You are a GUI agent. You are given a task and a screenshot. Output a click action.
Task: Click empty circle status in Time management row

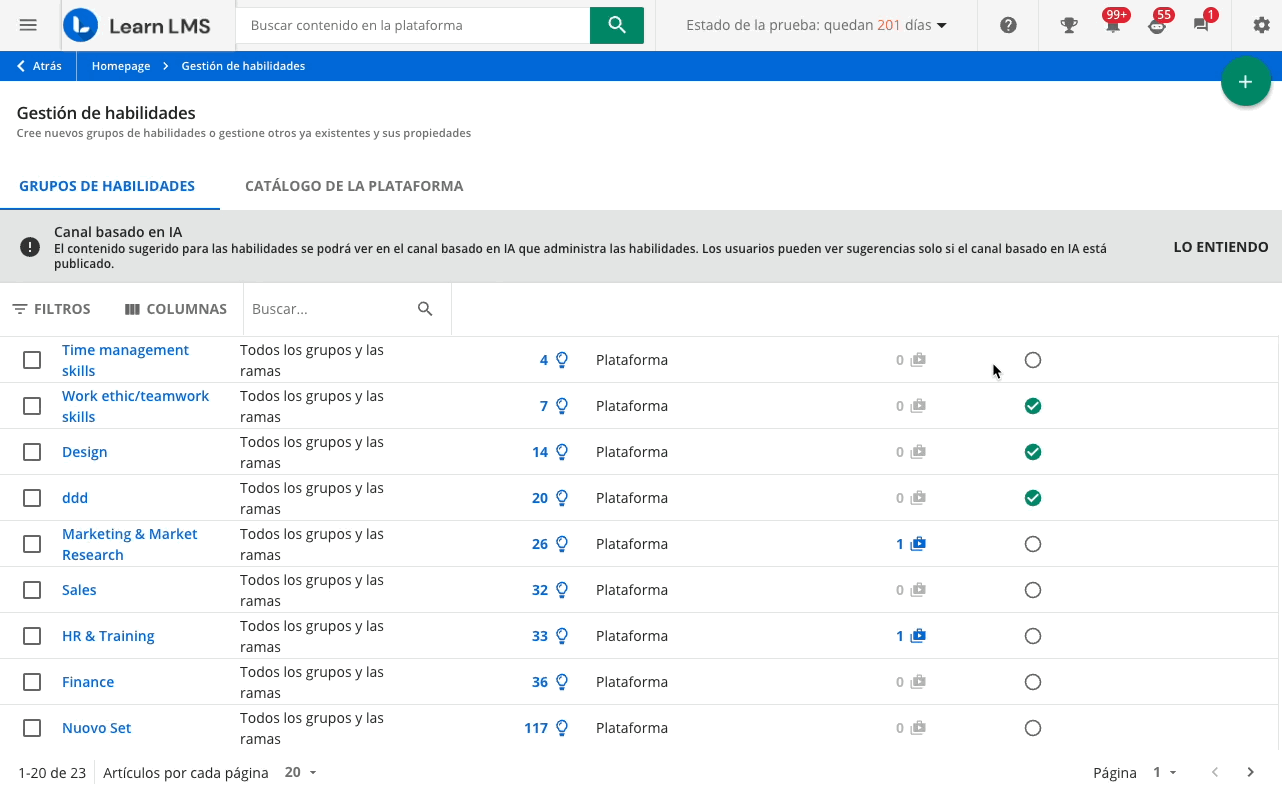point(1033,360)
